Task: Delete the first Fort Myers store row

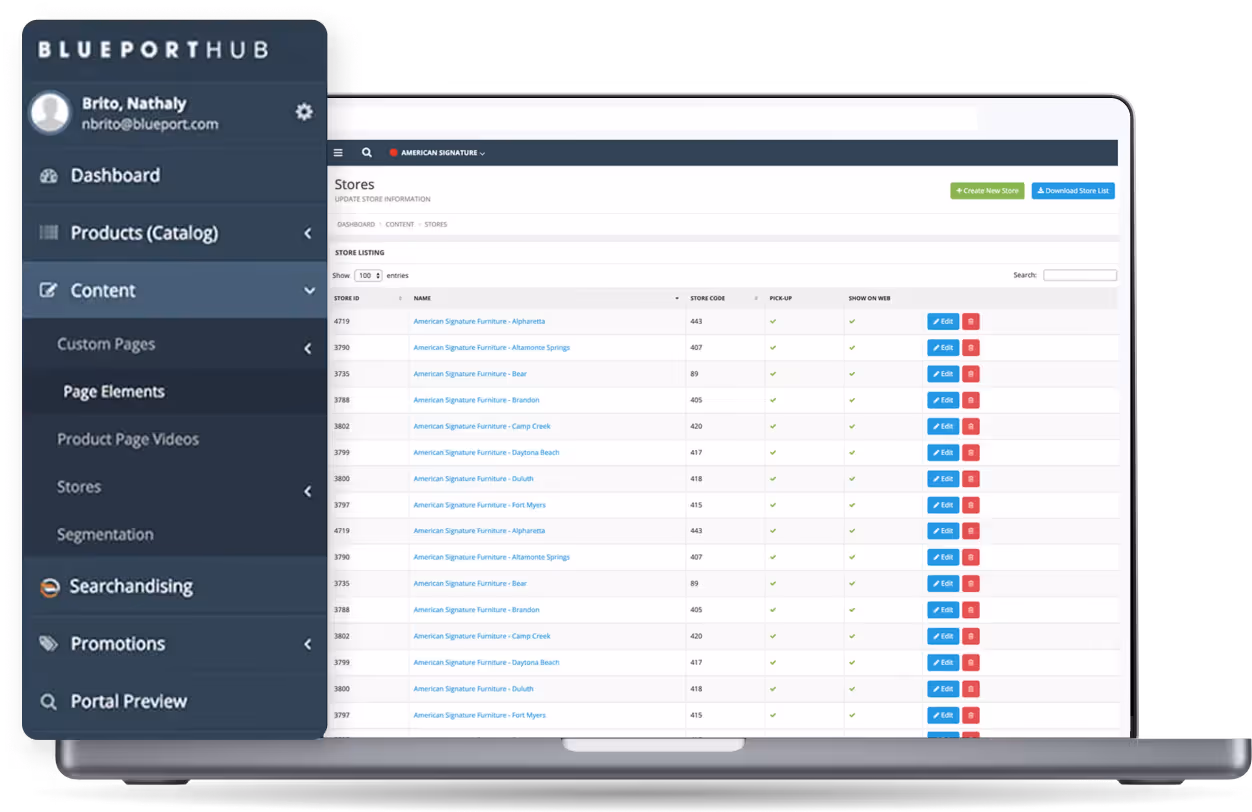Action: [971, 505]
